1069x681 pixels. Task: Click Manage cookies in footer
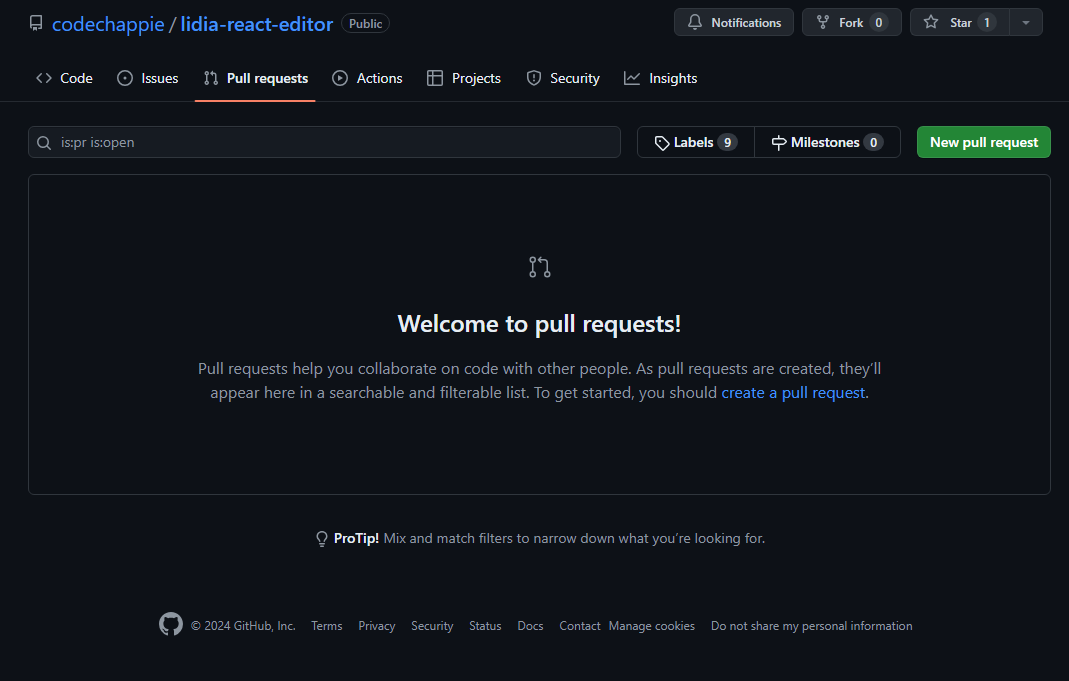click(x=652, y=626)
